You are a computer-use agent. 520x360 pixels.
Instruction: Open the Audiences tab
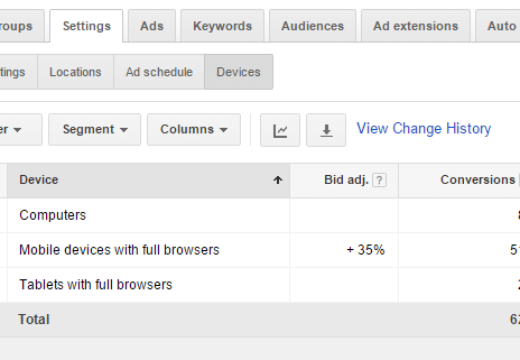[x=313, y=26]
